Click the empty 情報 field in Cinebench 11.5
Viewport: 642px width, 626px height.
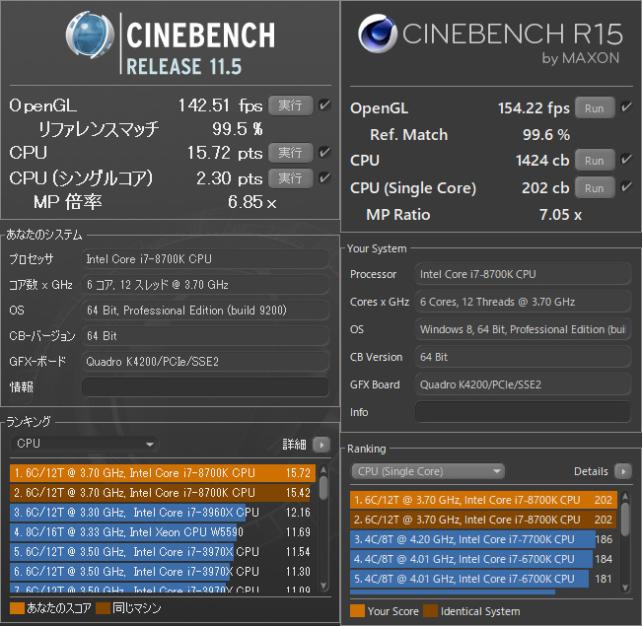click(205, 387)
